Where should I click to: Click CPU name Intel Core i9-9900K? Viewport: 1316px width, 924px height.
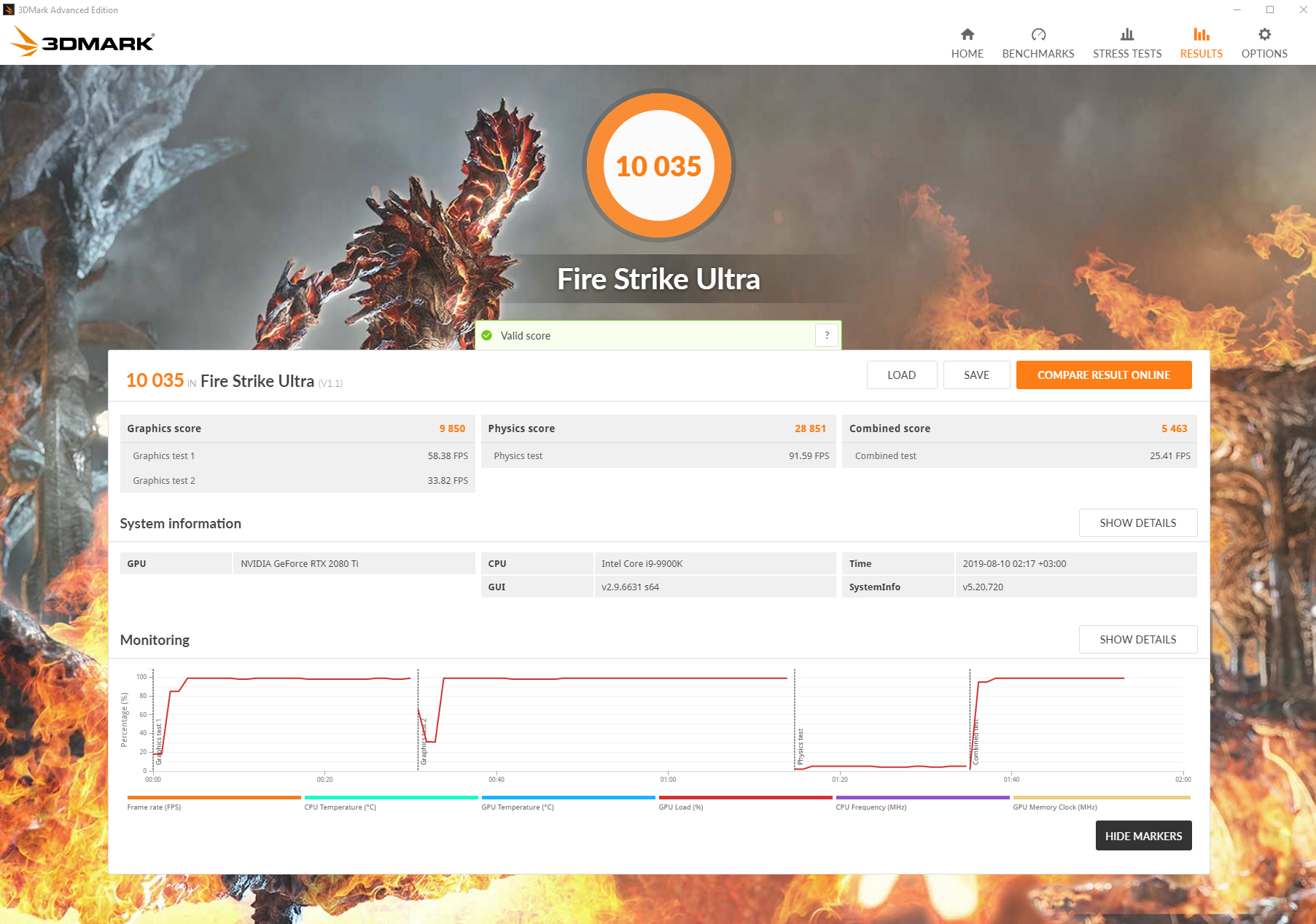tap(642, 564)
